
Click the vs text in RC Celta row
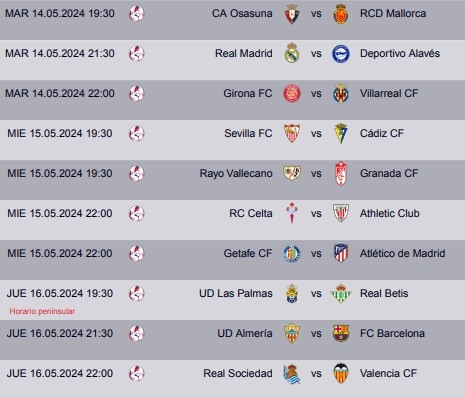[x=316, y=213]
